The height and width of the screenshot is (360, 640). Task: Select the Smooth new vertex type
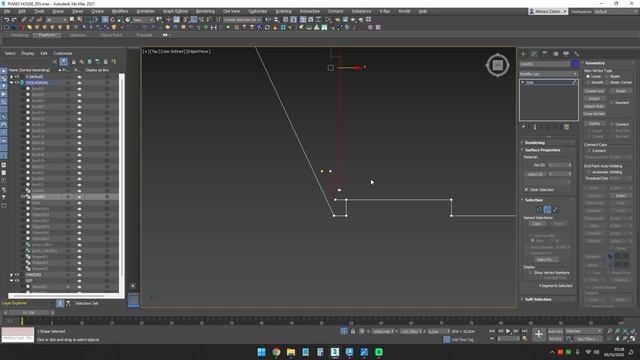tap(588, 82)
